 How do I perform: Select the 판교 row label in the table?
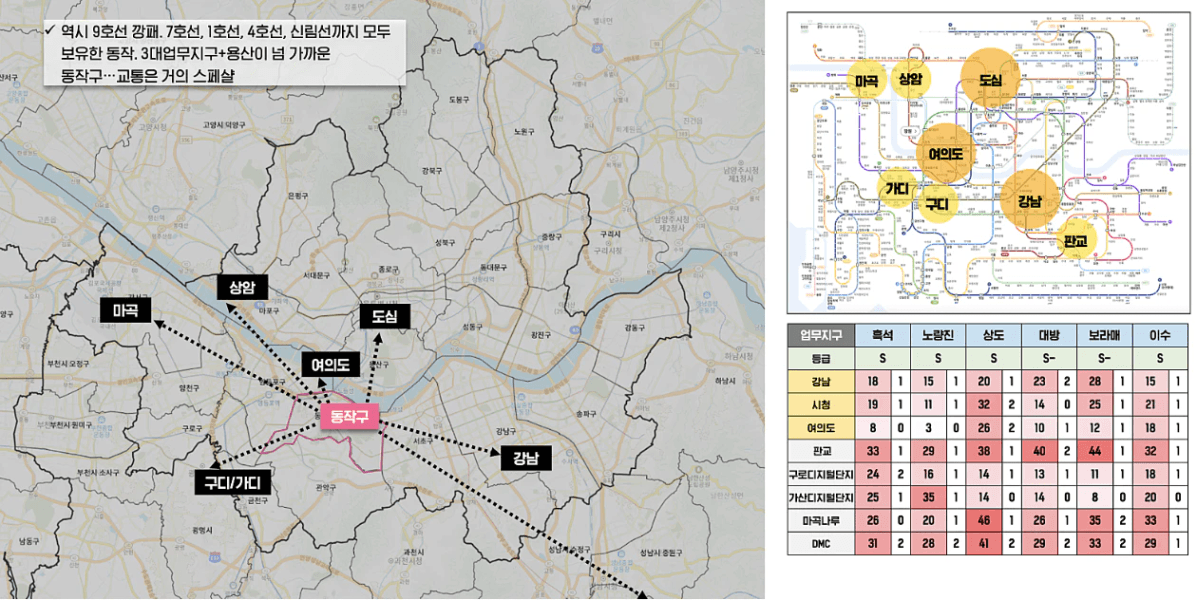pyautogui.click(x=821, y=450)
